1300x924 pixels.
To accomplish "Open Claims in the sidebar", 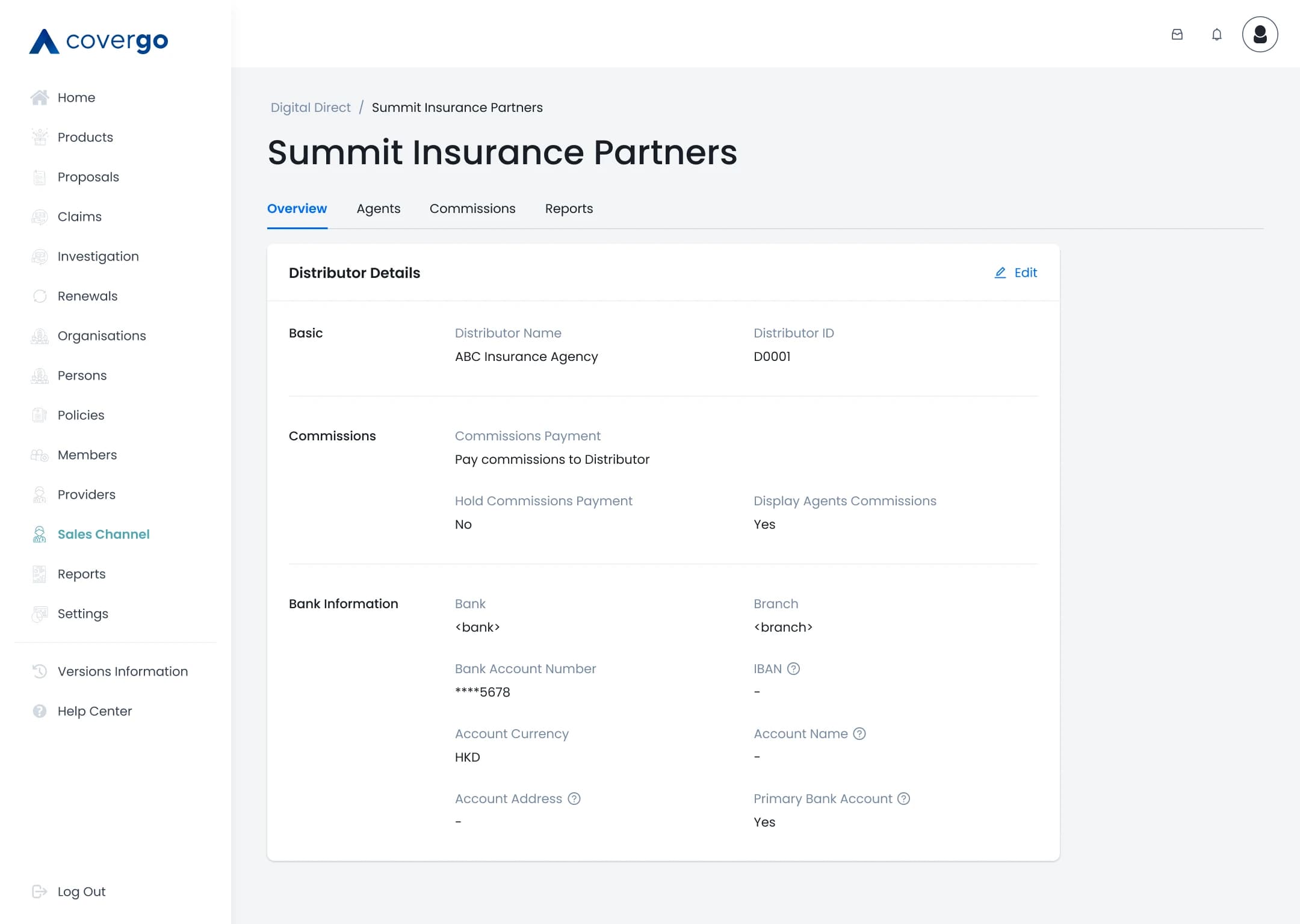I will 79,217.
